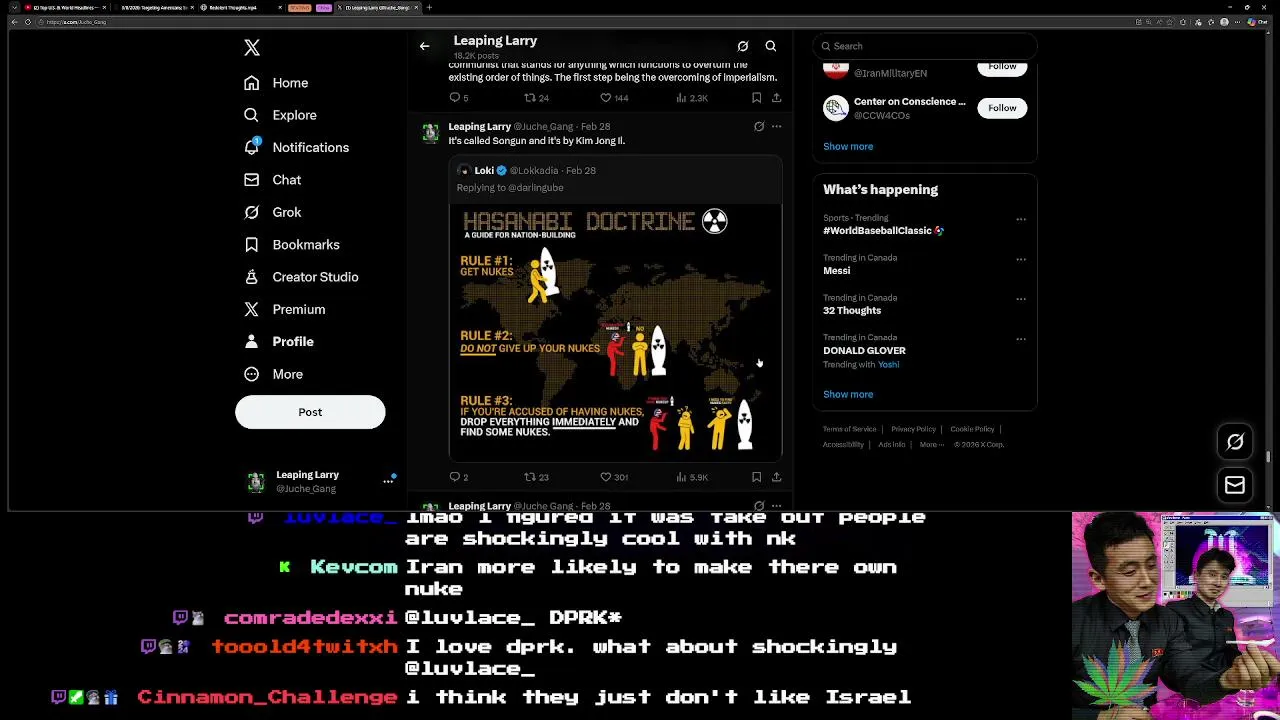This screenshot has height=720, width=1280.
Task: Click Show more under who to follow
Action: click(848, 146)
